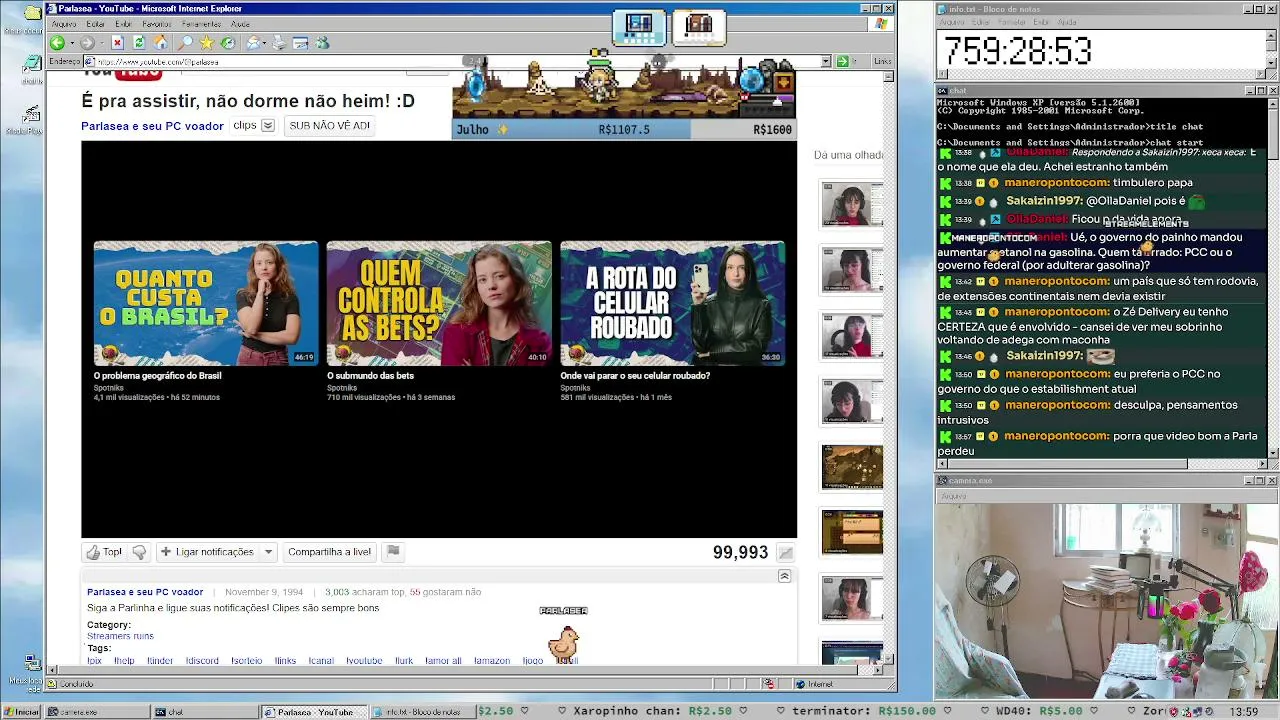
Task: Switch to the camera.exe taskbar button
Action: [x=96, y=712]
